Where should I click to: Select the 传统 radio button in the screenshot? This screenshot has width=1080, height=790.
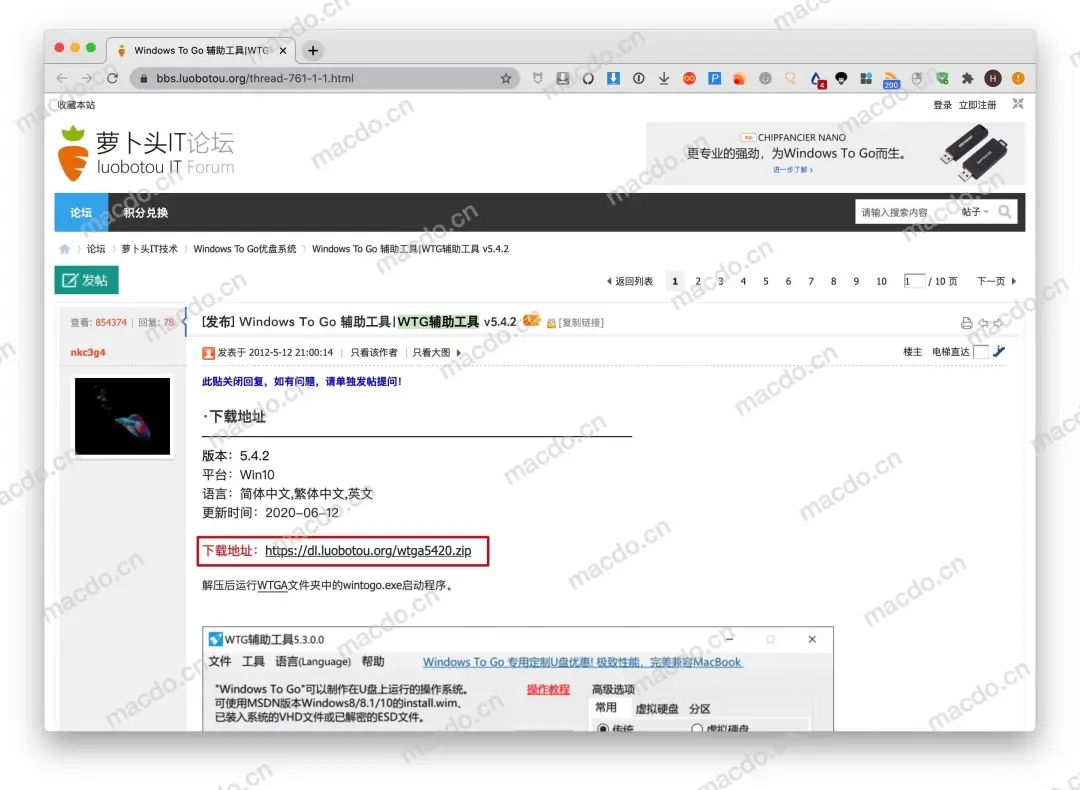click(603, 729)
